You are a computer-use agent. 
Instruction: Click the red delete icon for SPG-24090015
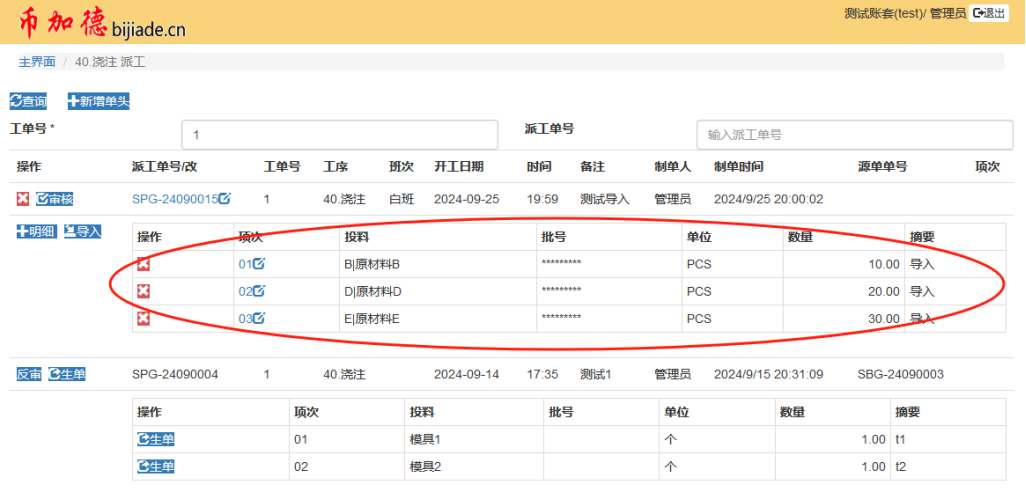pos(22,199)
